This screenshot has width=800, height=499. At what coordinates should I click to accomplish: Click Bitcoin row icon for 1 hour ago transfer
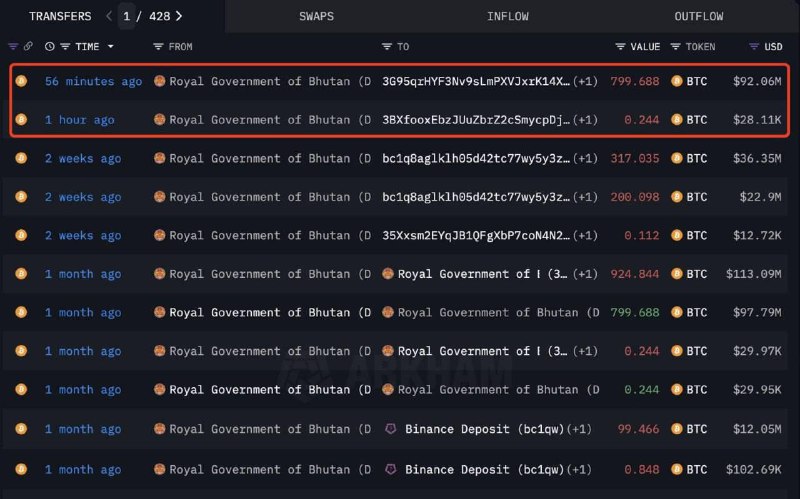click(x=21, y=119)
